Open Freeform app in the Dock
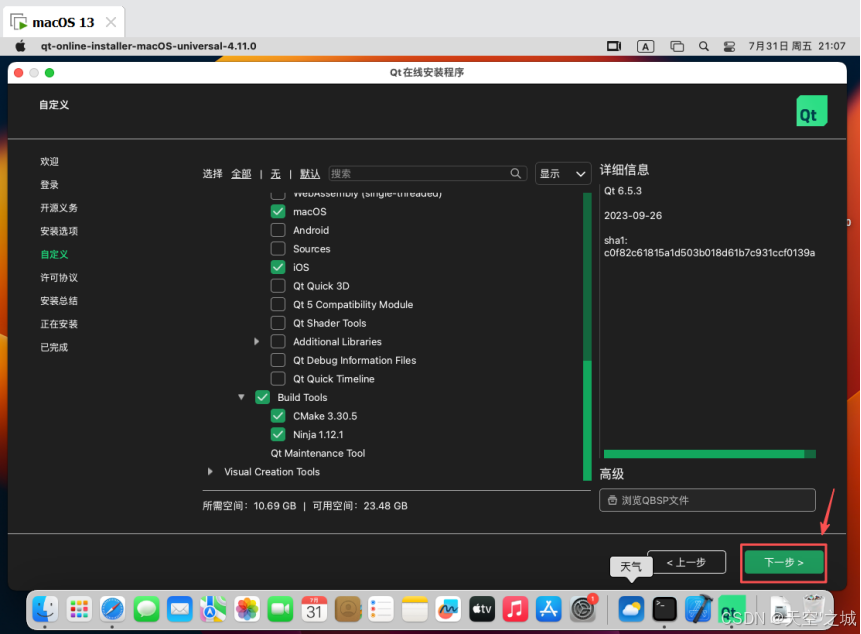Image resolution: width=861 pixels, height=634 pixels. [x=448, y=609]
